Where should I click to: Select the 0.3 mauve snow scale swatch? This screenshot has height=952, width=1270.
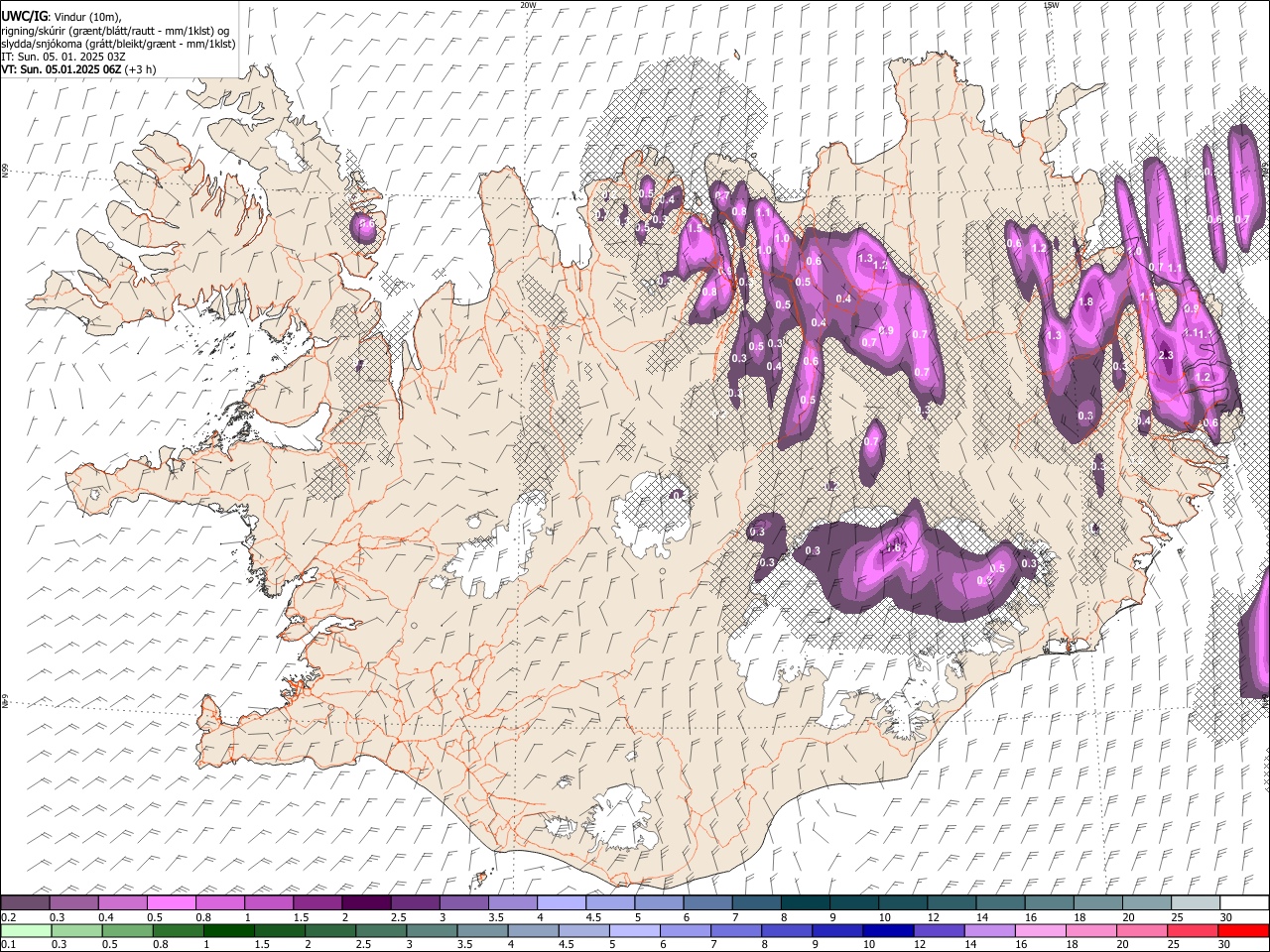74,903
